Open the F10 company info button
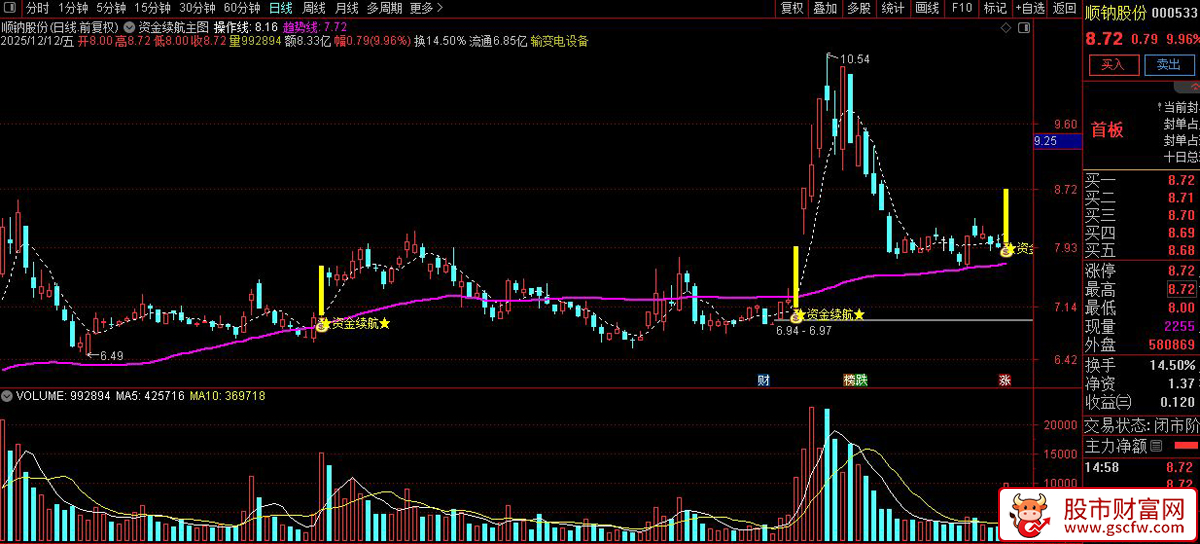 [x=961, y=8]
